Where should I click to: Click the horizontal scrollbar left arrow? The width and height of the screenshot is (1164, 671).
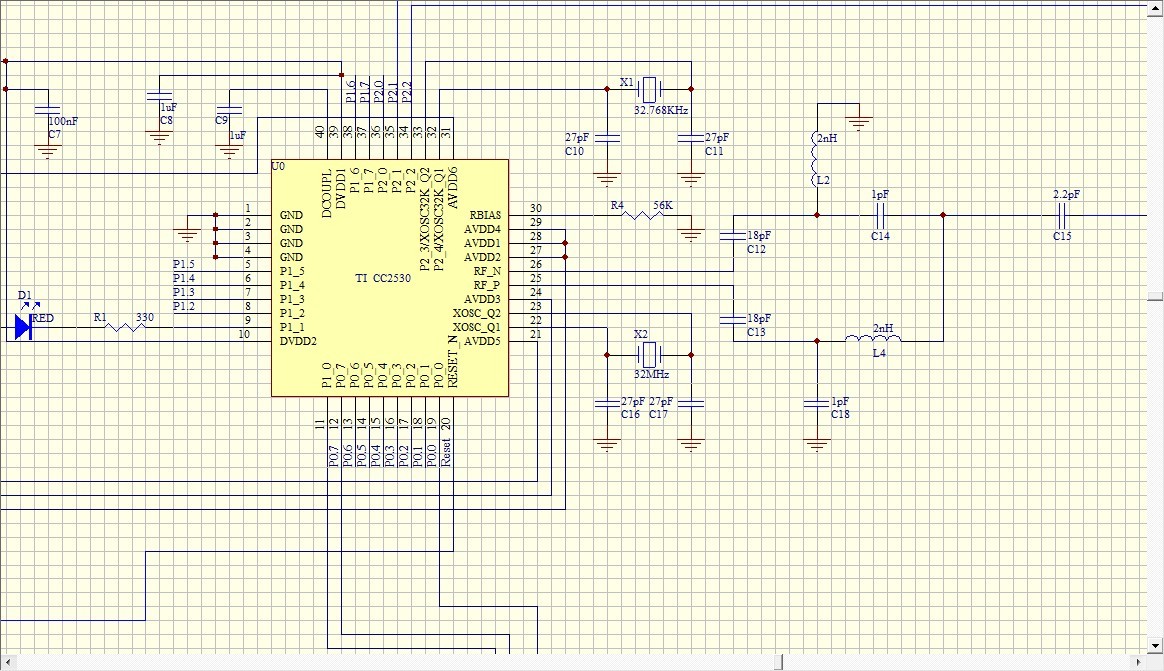tap(8, 661)
